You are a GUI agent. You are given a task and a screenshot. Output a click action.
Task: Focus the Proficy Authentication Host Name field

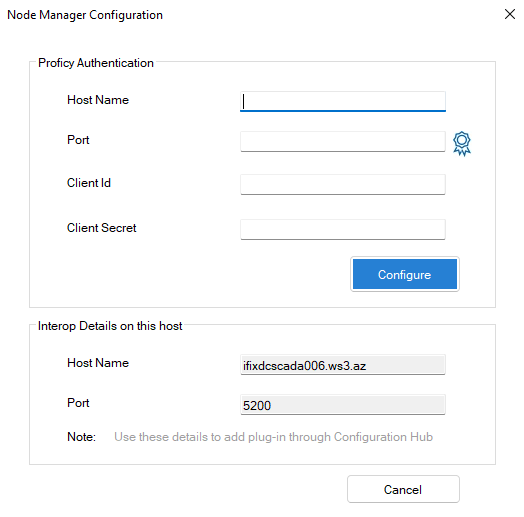pos(343,101)
